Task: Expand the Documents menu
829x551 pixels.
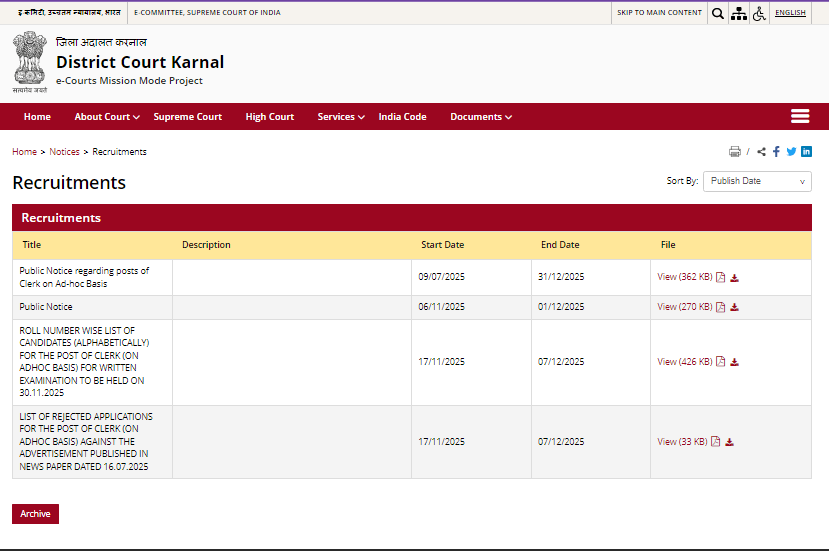Action: coord(481,116)
